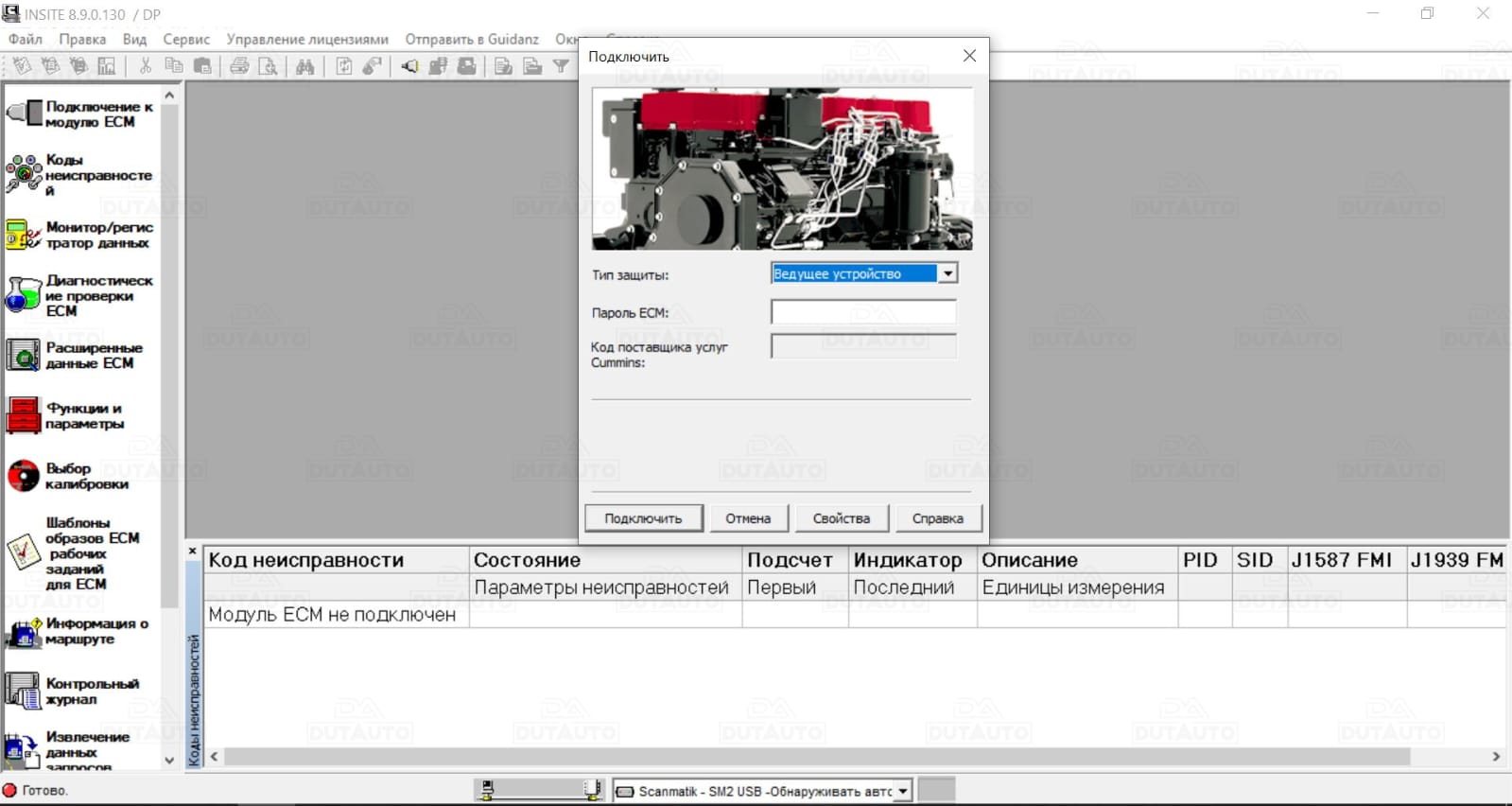Open the 'Управление лицензиями' menu
Screen dimensions: 1512x806
(x=307, y=39)
